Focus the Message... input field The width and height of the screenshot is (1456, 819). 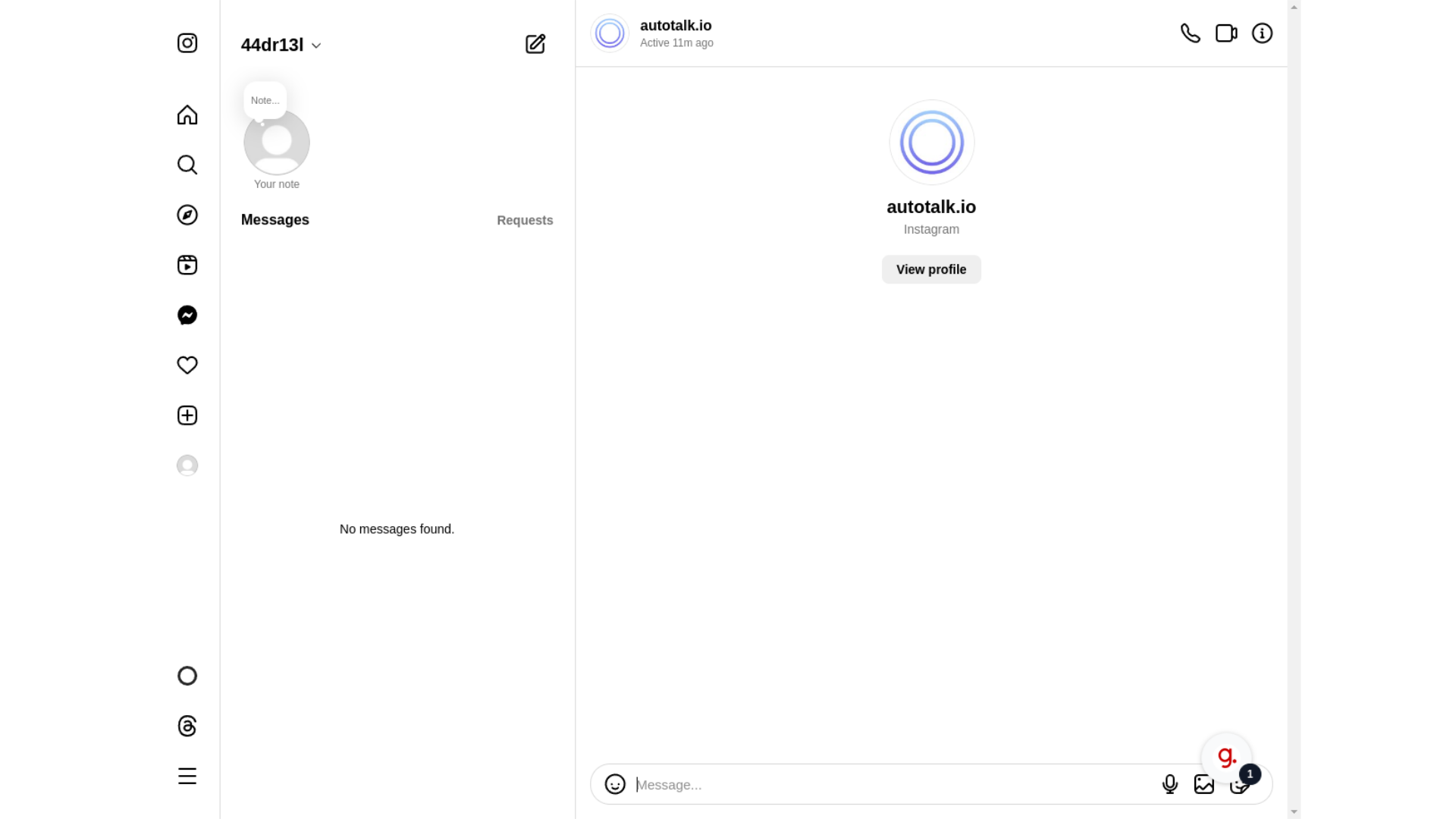pos(895,785)
